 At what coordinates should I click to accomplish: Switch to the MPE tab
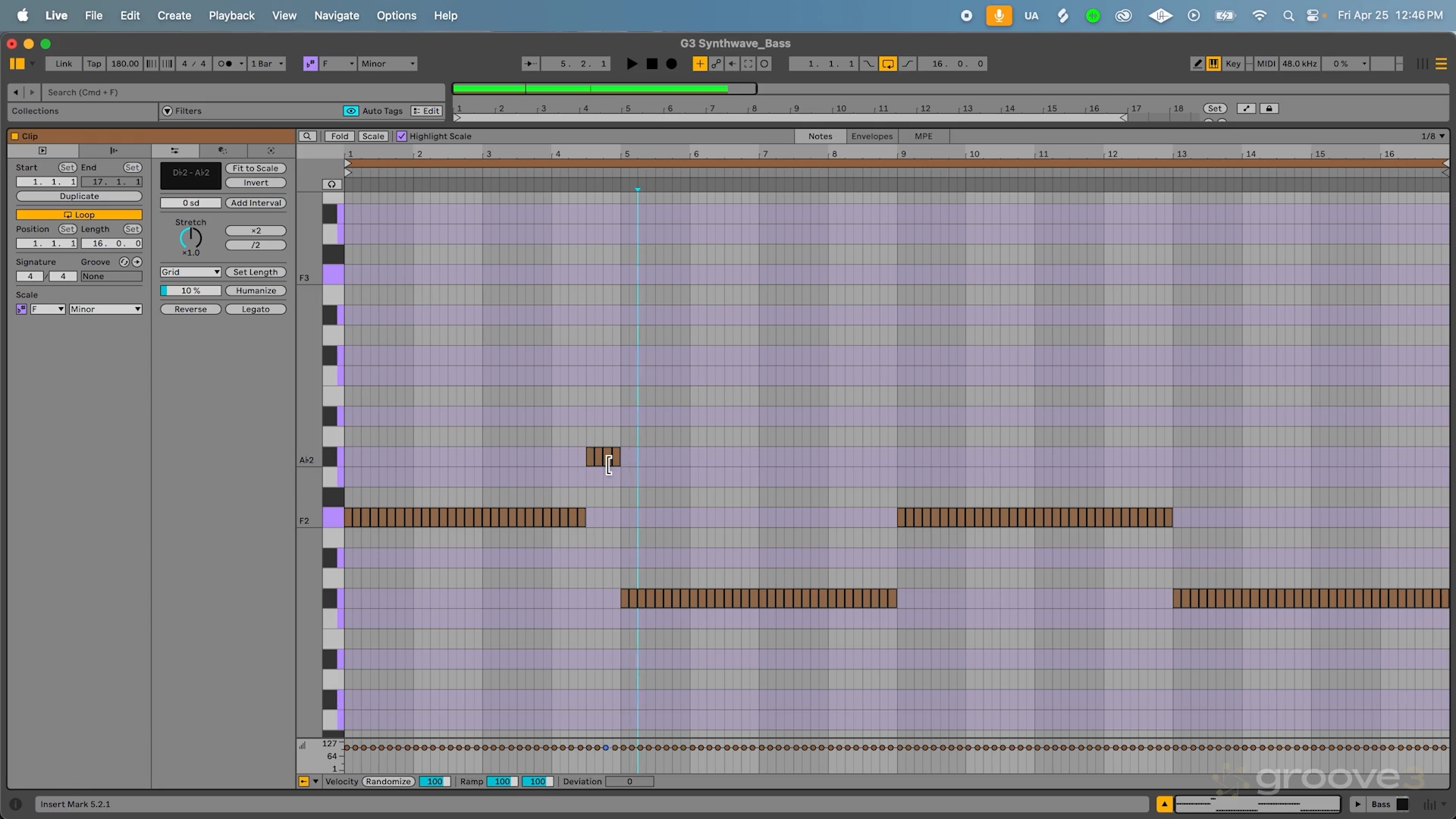click(x=923, y=136)
